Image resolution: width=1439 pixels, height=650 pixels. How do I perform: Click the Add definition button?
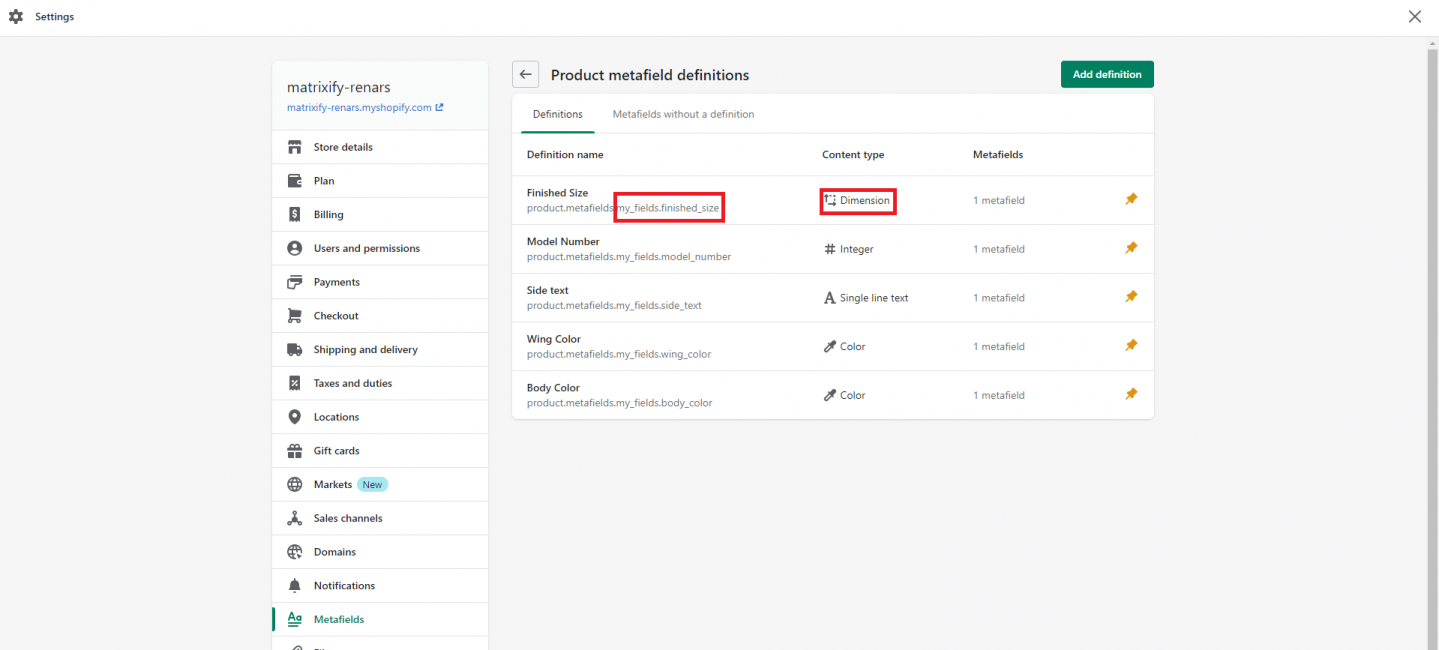click(1106, 74)
